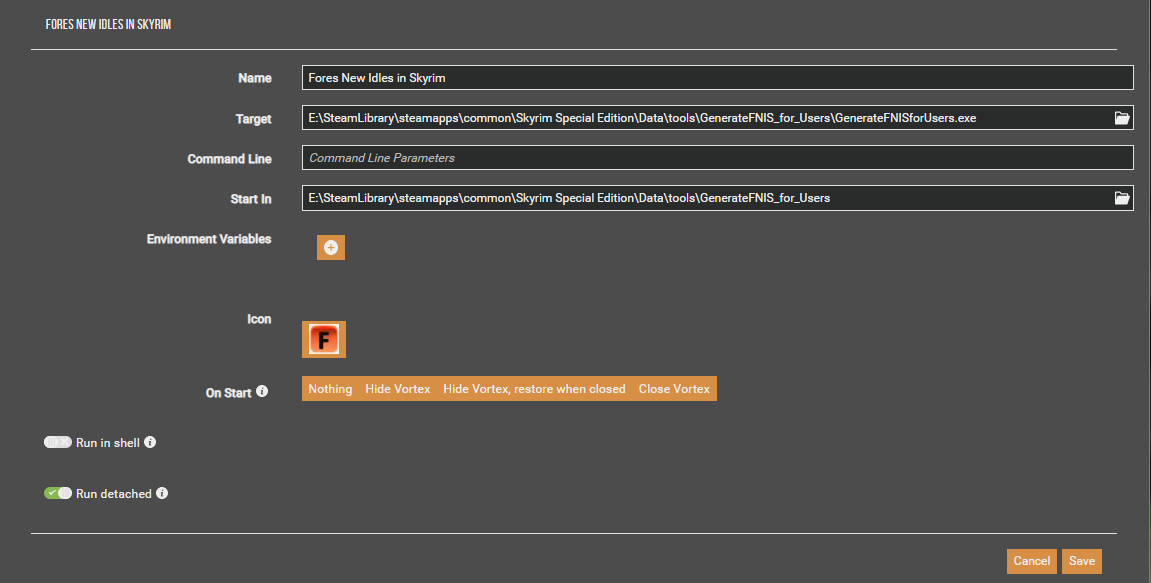Viewport: 1151px width, 583px height.
Task: Change the orange F tool icon
Action: tap(324, 339)
